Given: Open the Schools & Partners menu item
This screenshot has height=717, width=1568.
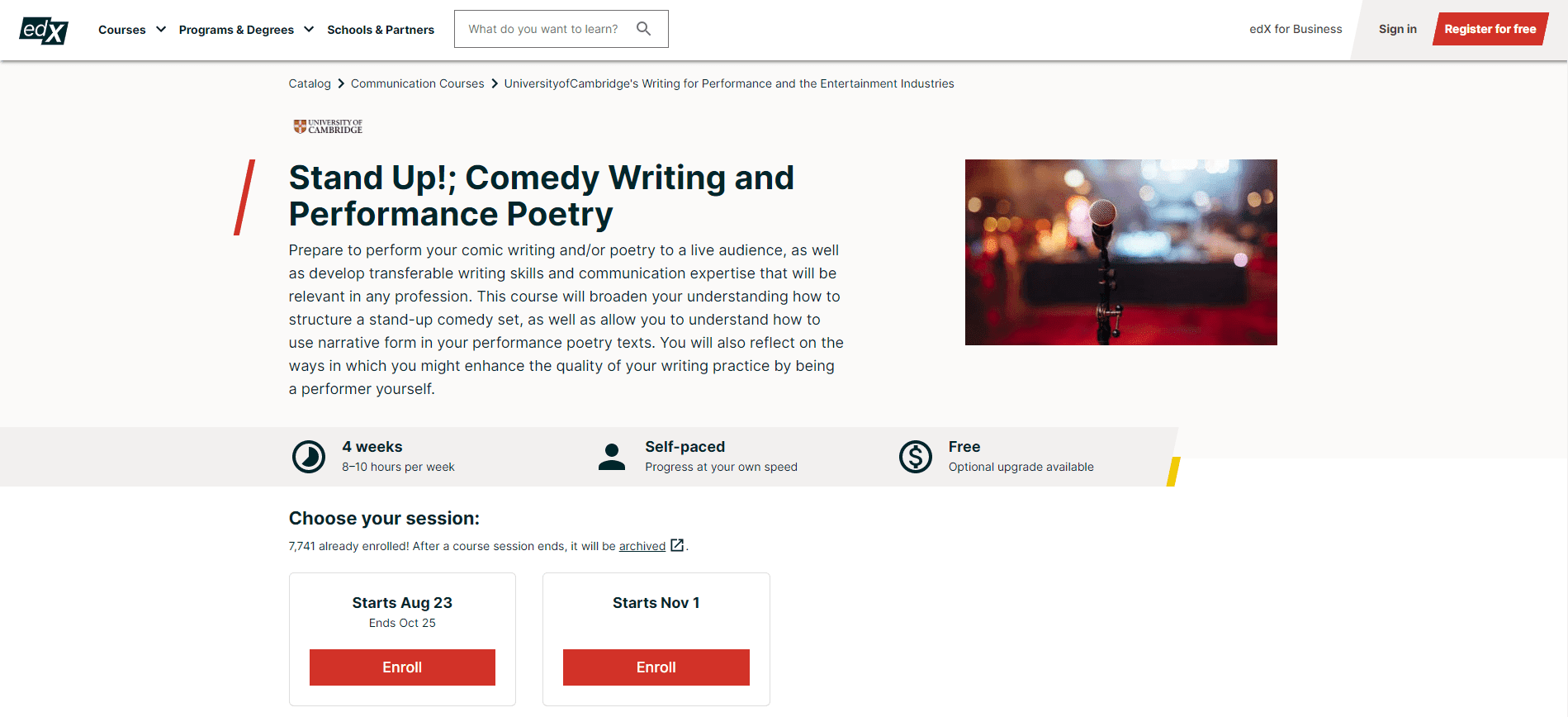Looking at the screenshot, I should click(381, 30).
